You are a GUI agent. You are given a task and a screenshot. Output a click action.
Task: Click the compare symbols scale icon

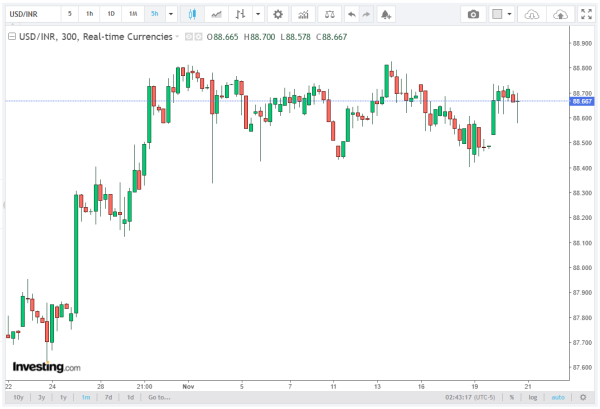(329, 15)
